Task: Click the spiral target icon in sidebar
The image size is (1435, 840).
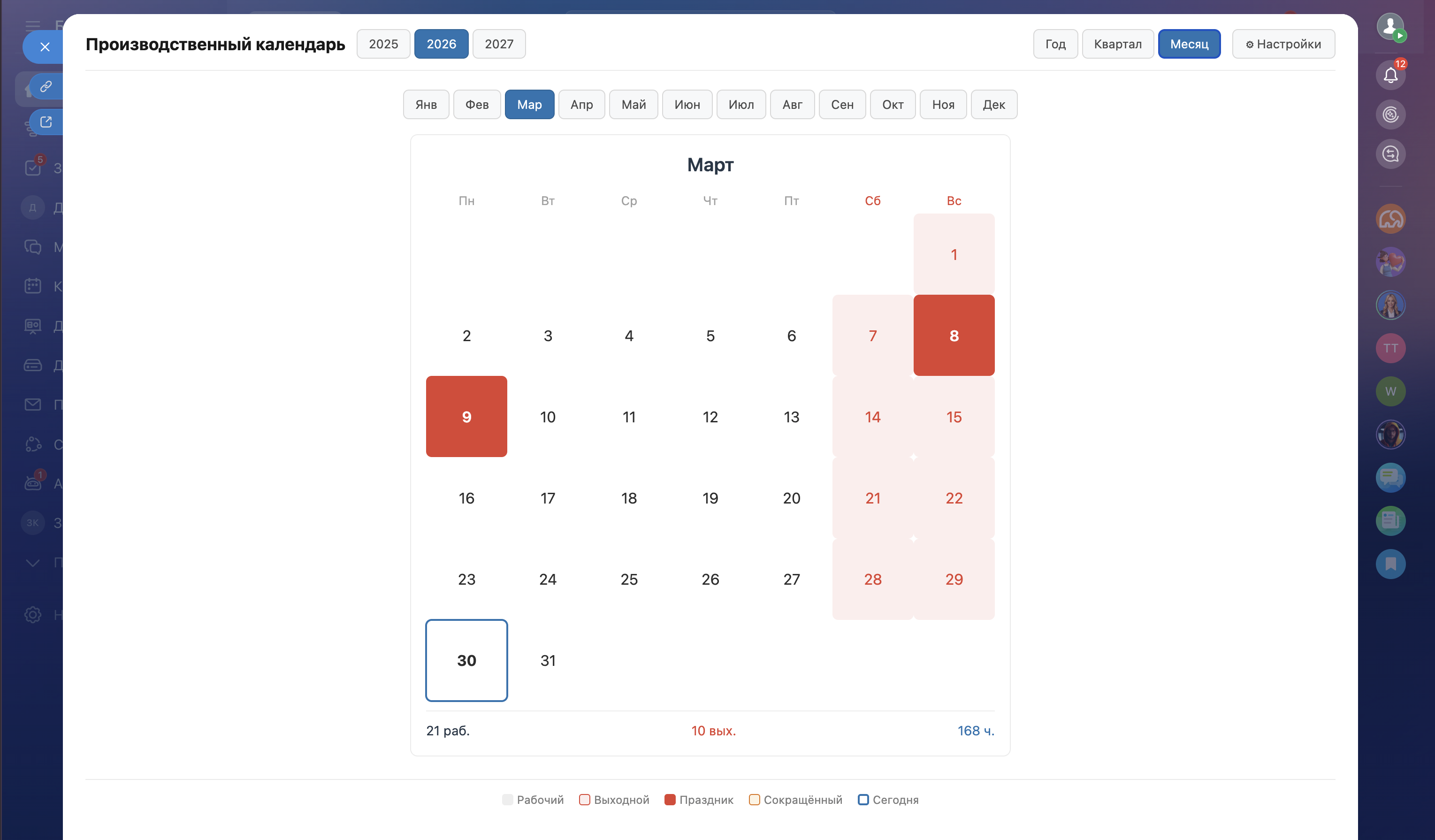Action: (1390, 115)
